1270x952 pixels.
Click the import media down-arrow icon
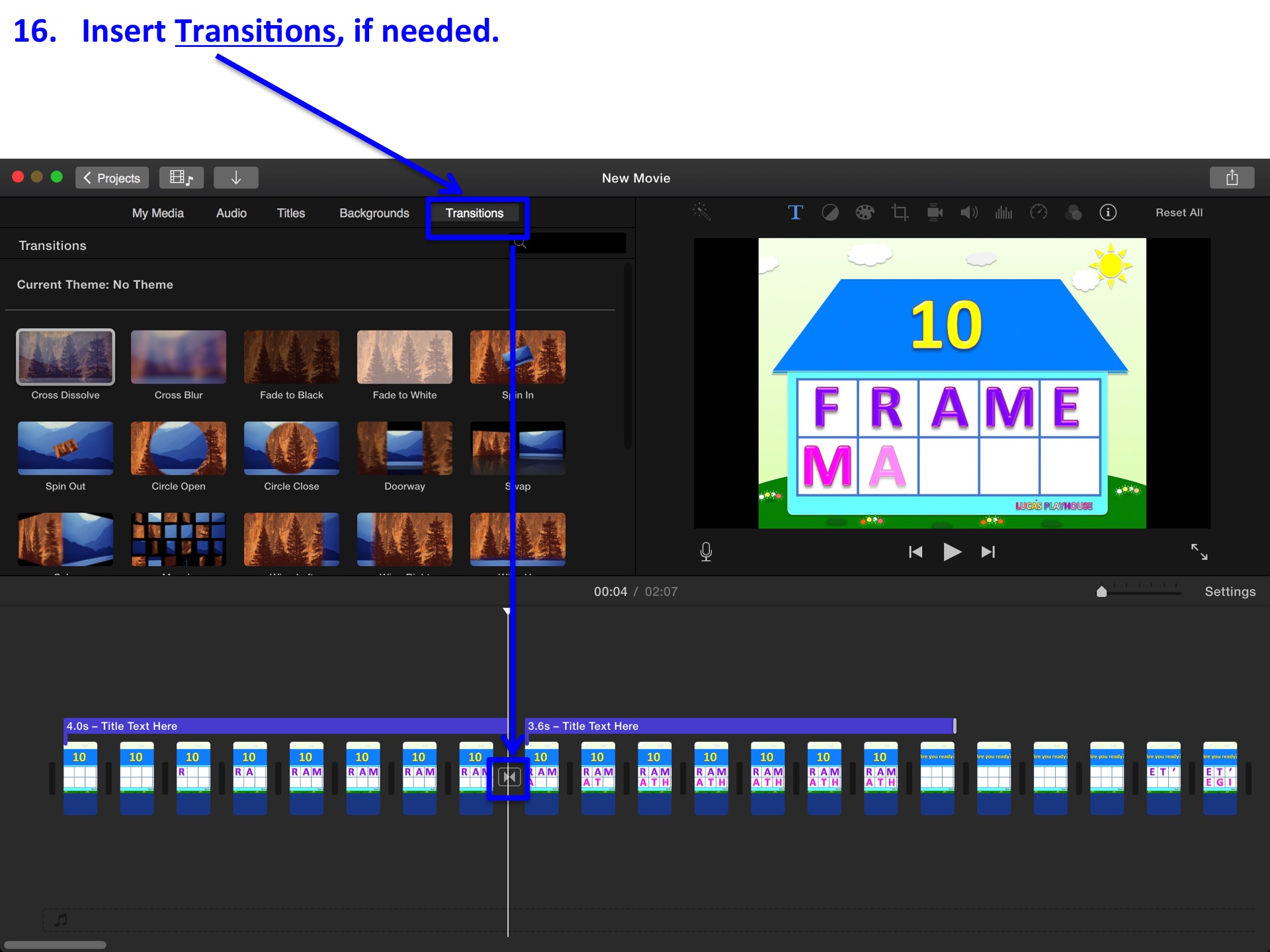(235, 178)
